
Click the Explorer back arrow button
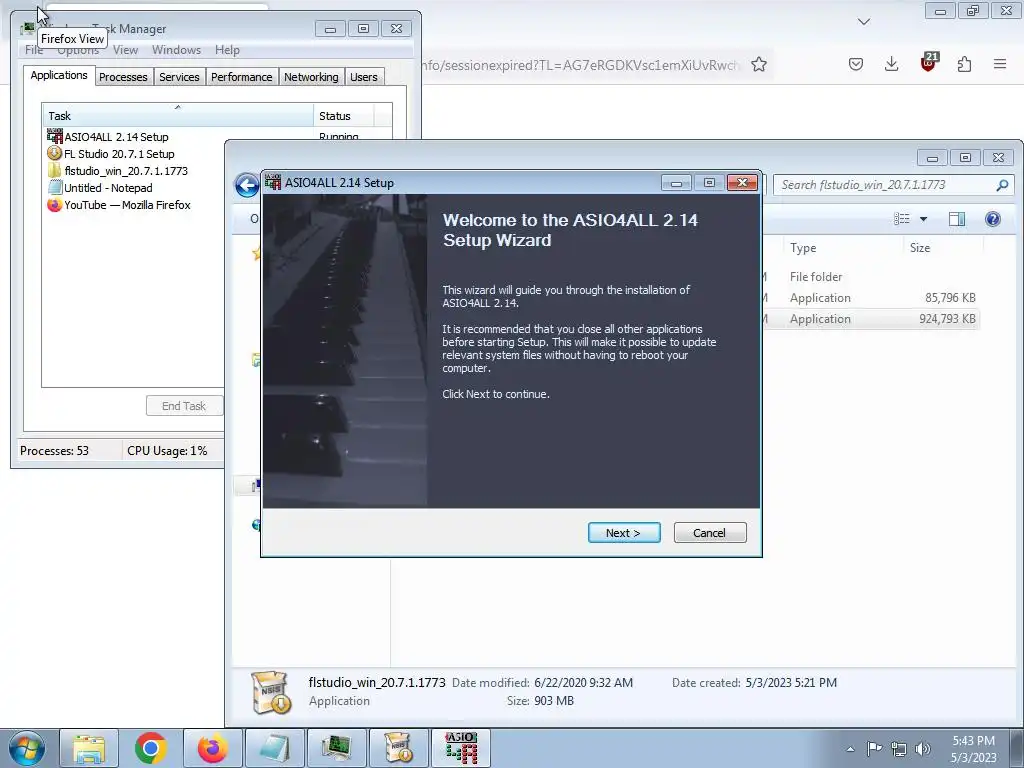coord(247,185)
